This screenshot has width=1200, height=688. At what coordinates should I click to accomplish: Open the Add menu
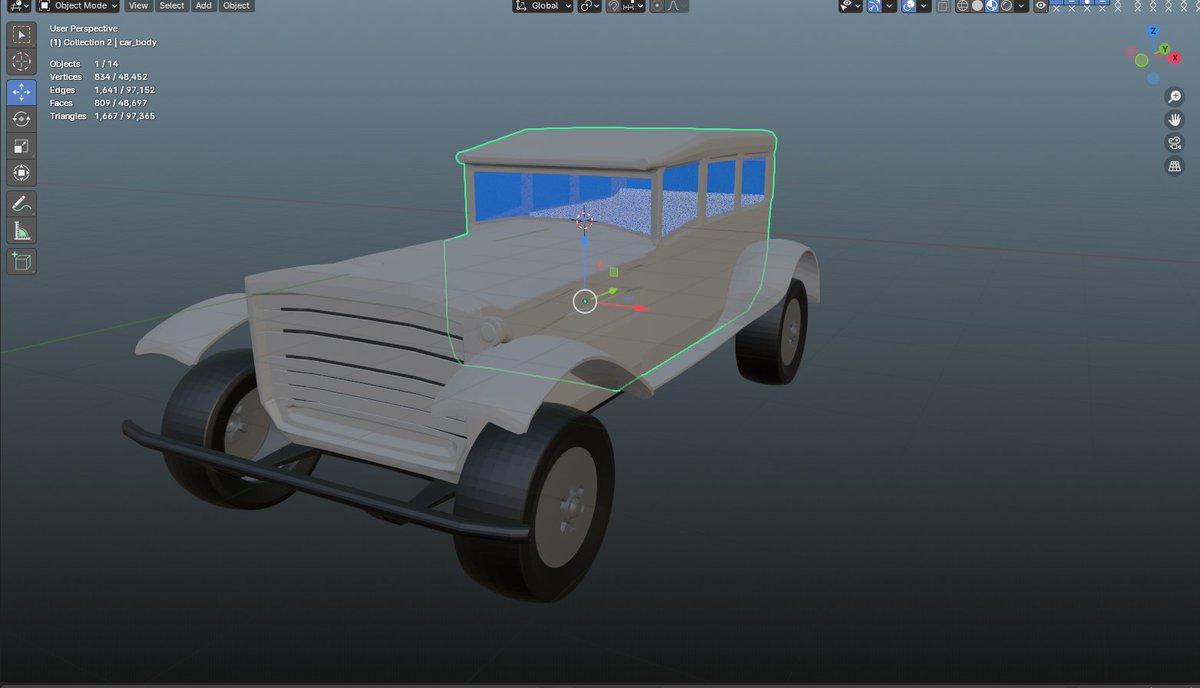tap(203, 6)
